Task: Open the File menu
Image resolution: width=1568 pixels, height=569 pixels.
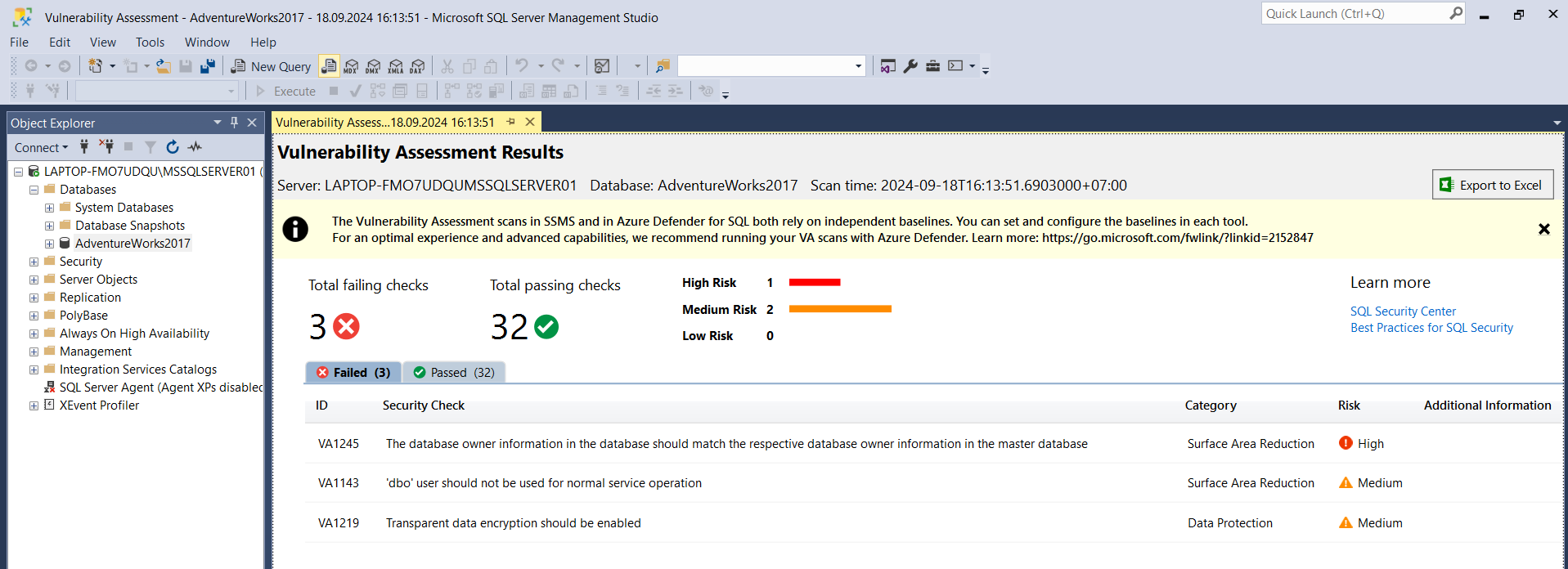Action: pyautogui.click(x=19, y=42)
